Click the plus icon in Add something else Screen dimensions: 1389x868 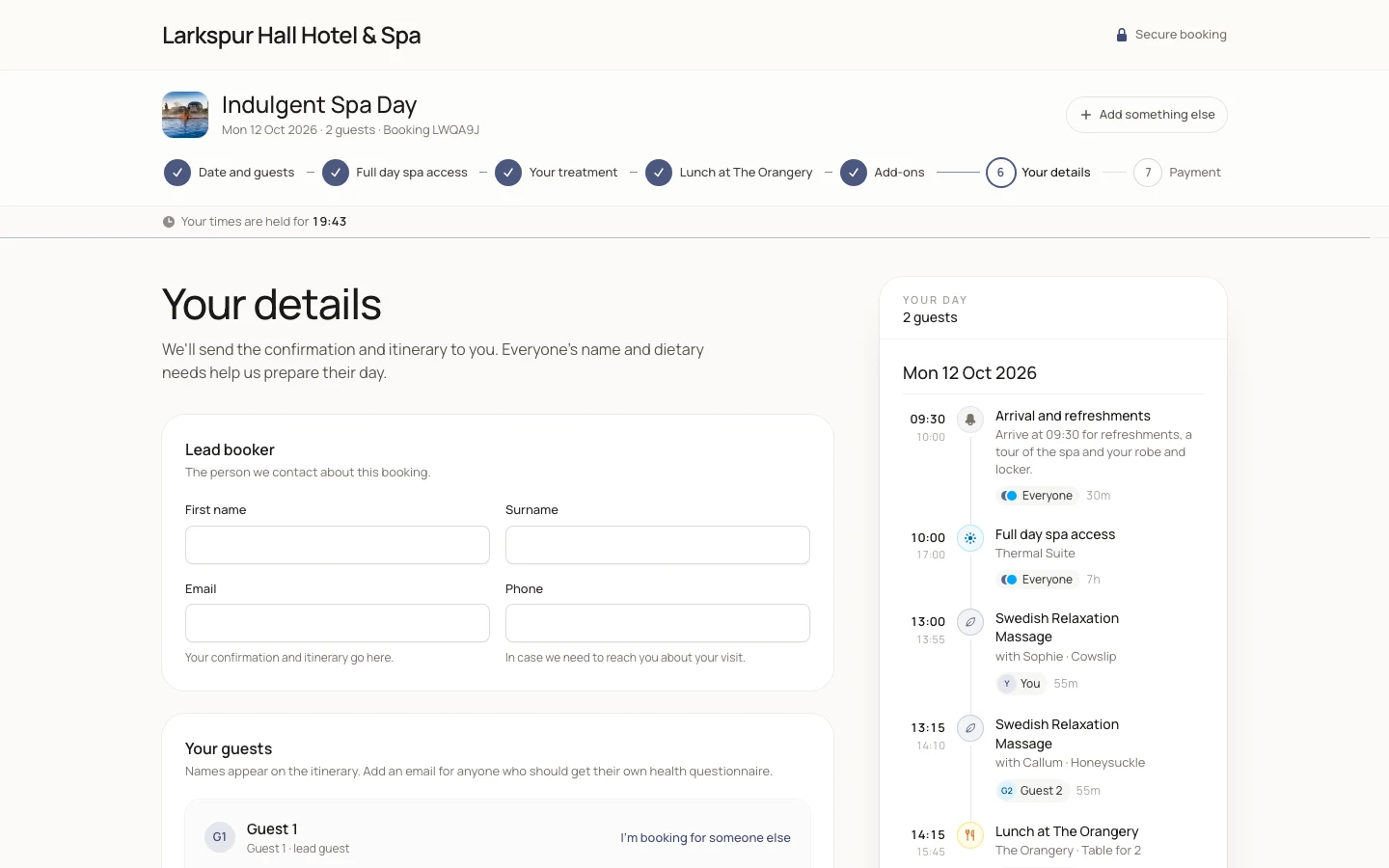coord(1086,115)
